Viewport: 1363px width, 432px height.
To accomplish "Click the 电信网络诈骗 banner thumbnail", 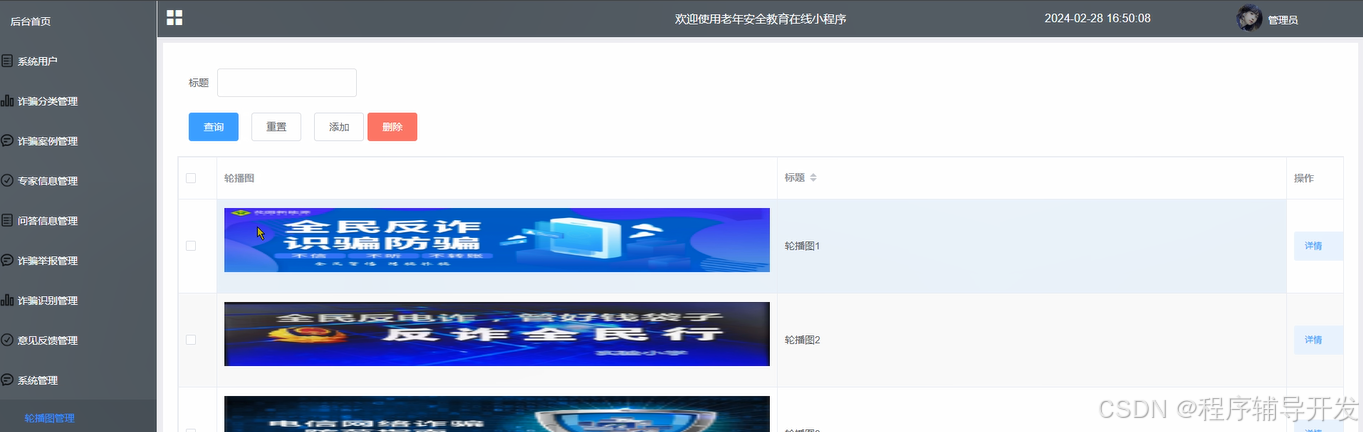I will tap(497, 414).
